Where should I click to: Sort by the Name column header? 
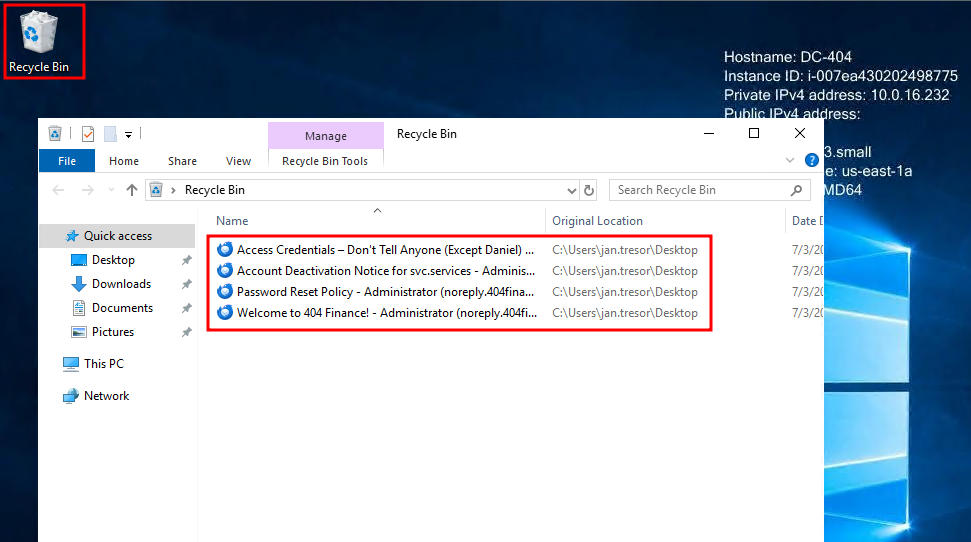point(232,221)
